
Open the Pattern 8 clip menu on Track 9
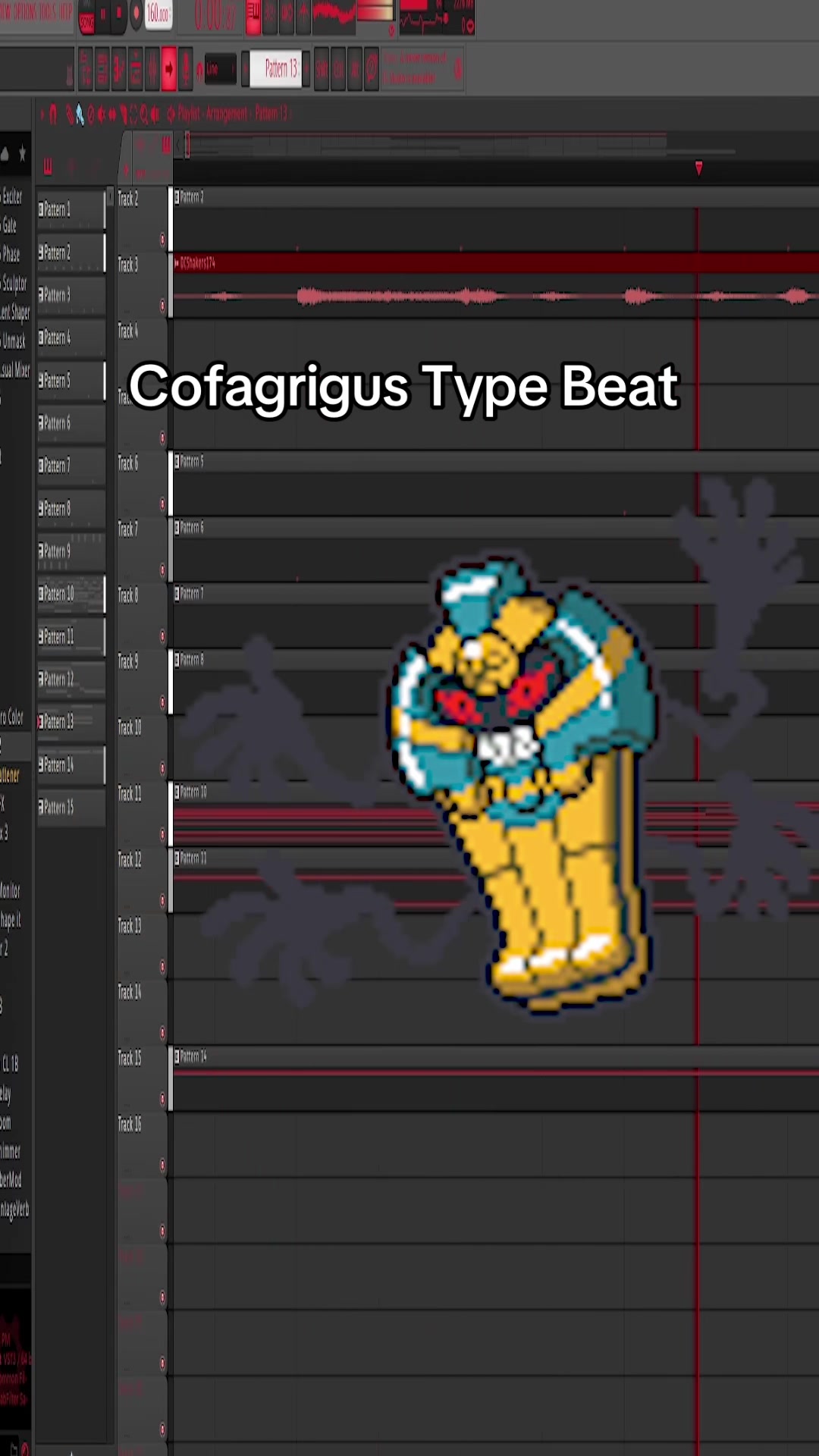click(177, 660)
